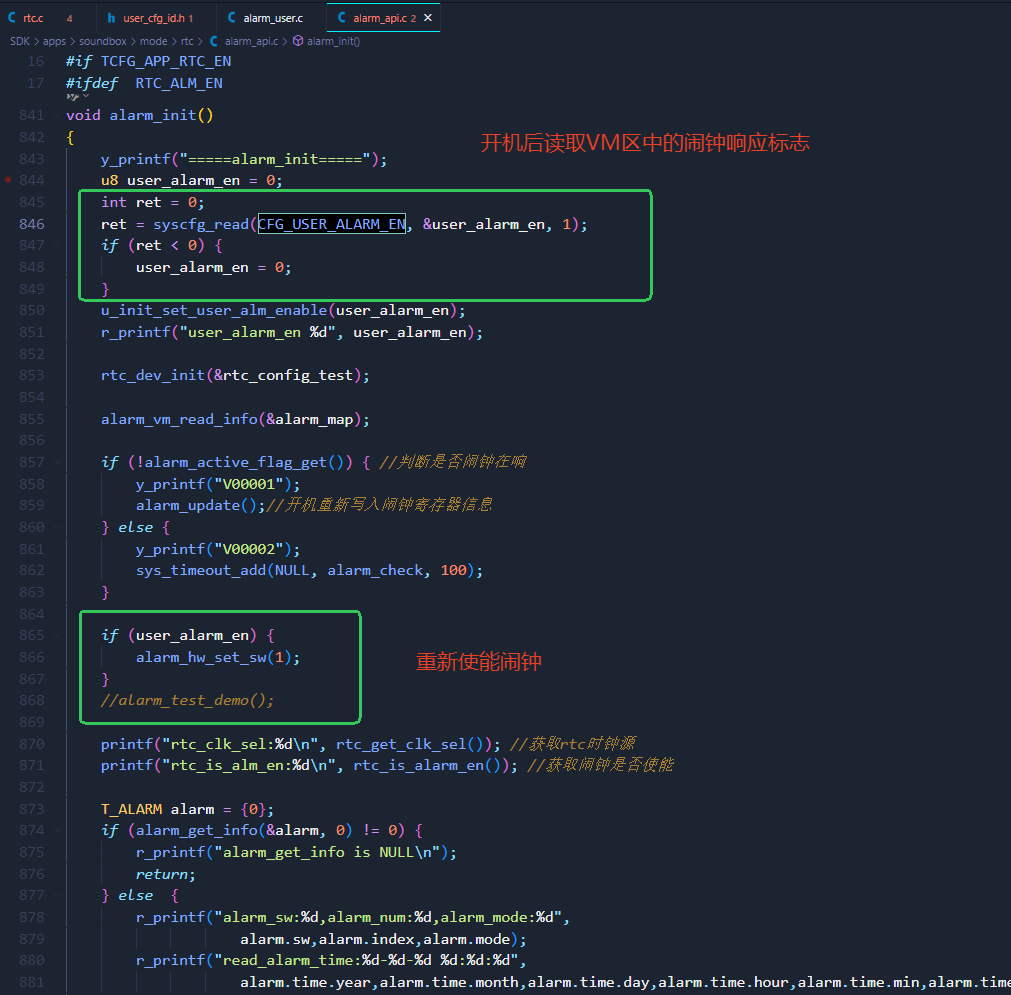Click the C file icon on rtc.c tab

coord(12,18)
